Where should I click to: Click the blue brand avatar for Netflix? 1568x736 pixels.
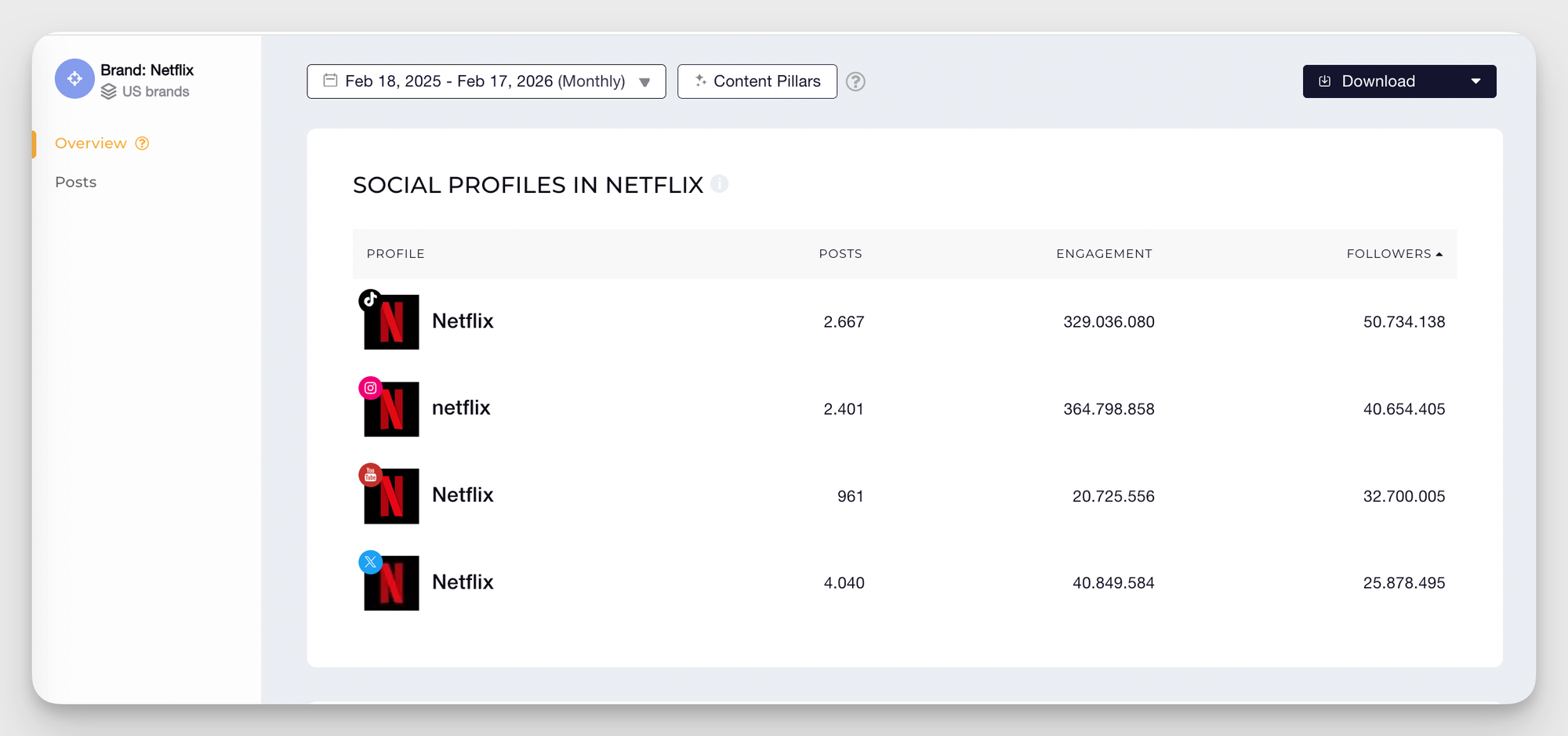[x=74, y=78]
